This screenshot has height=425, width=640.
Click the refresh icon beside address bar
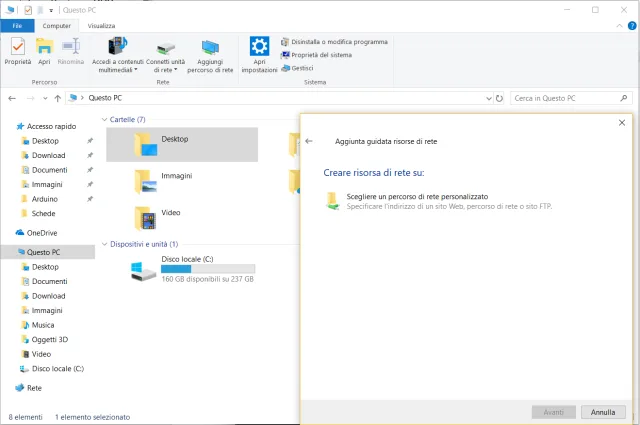coord(499,98)
